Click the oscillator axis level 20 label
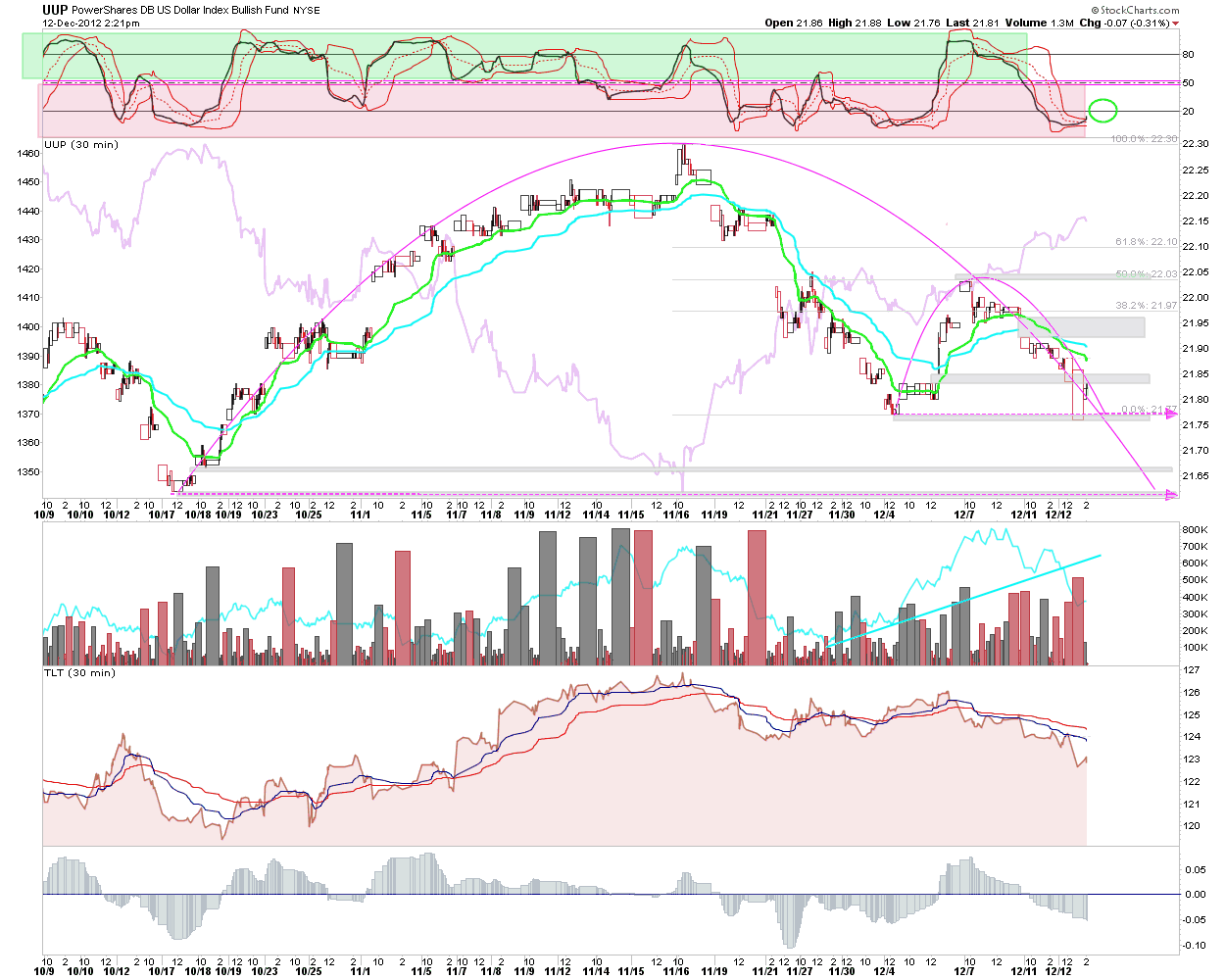The width and height of the screenshot is (1225, 980). [1188, 112]
